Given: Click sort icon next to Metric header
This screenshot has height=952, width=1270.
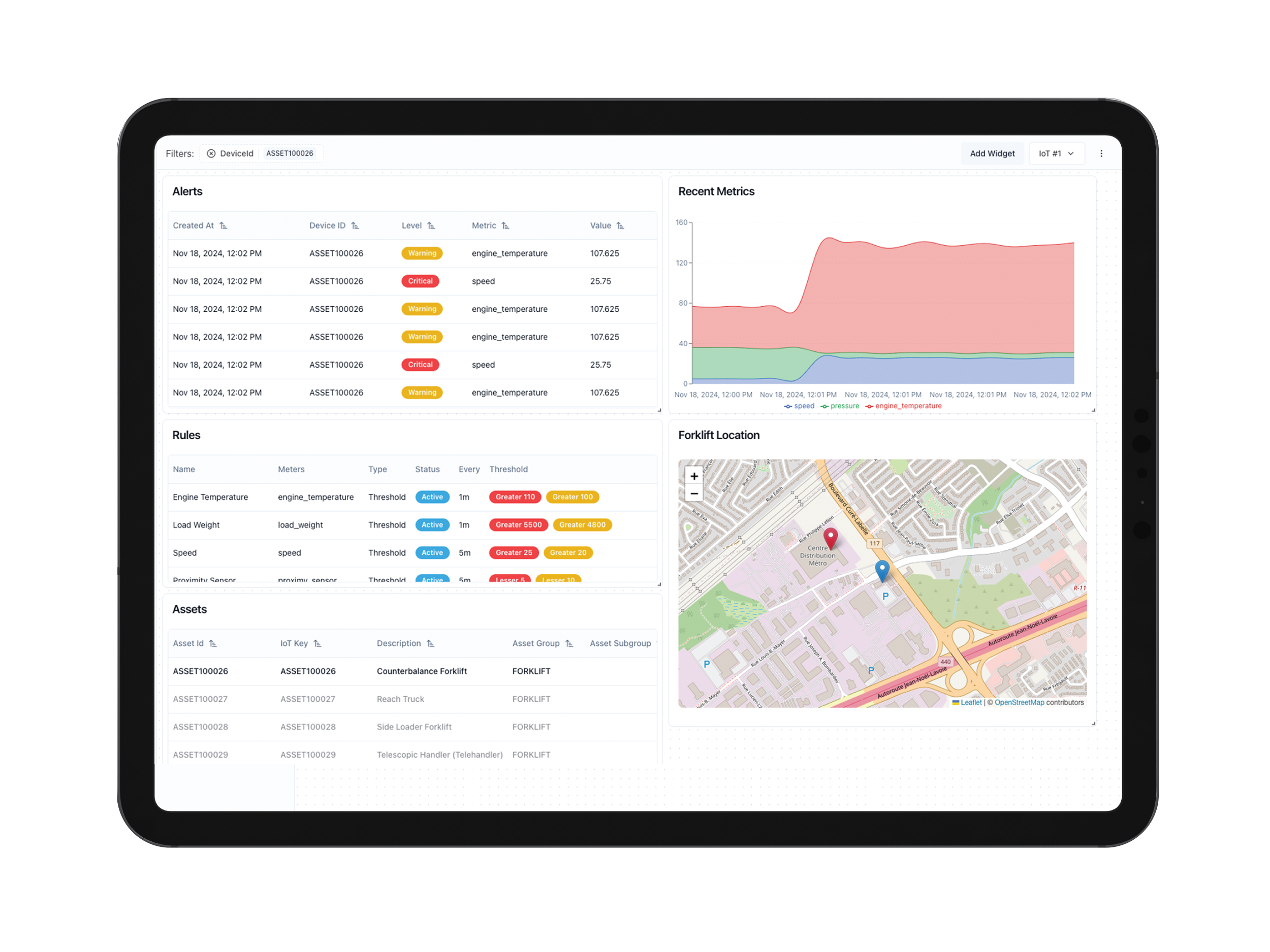Looking at the screenshot, I should 505,226.
